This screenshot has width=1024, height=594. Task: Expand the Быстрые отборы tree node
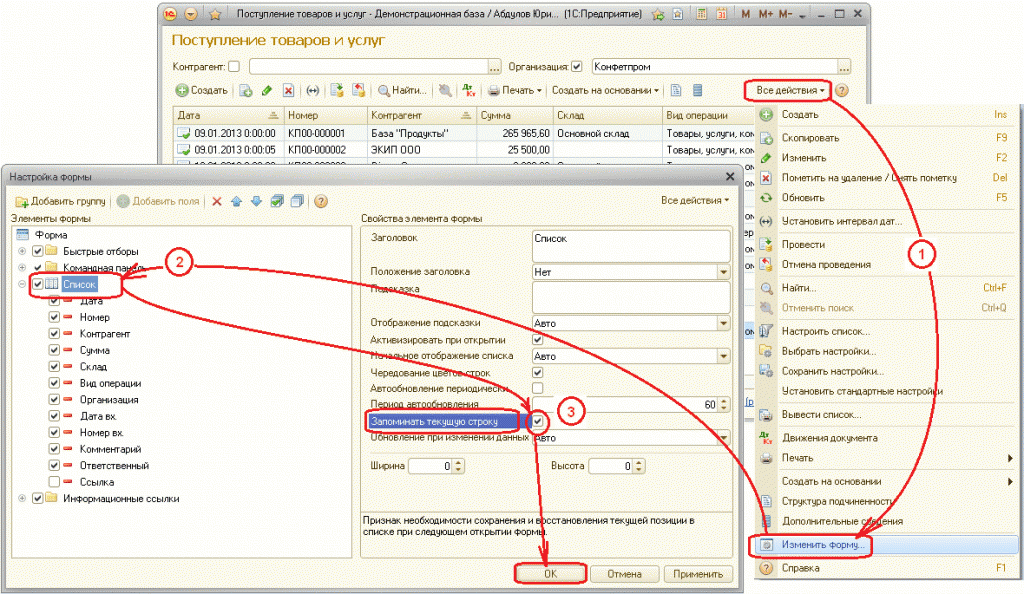(22, 251)
